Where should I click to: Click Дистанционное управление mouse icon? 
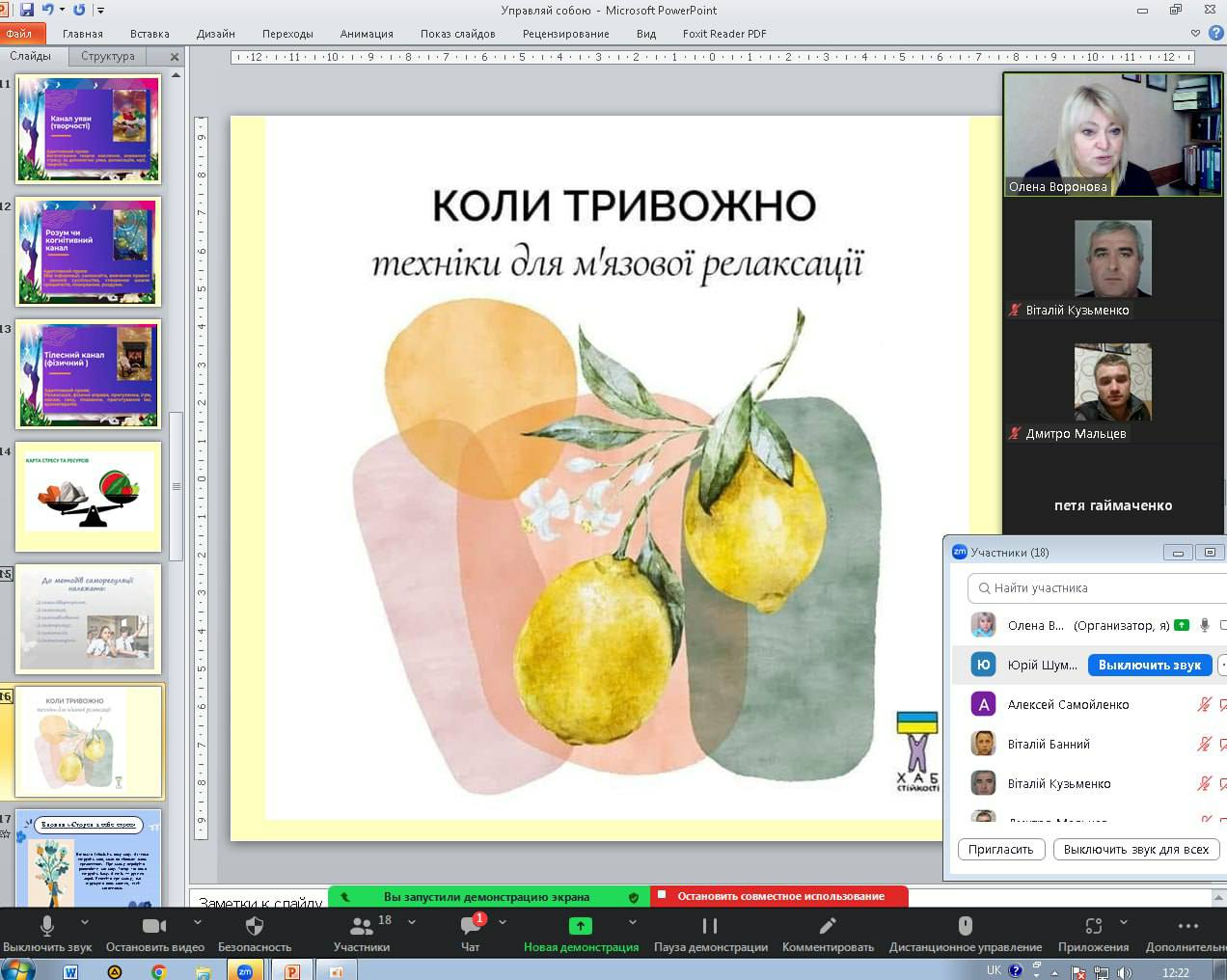tap(965, 926)
